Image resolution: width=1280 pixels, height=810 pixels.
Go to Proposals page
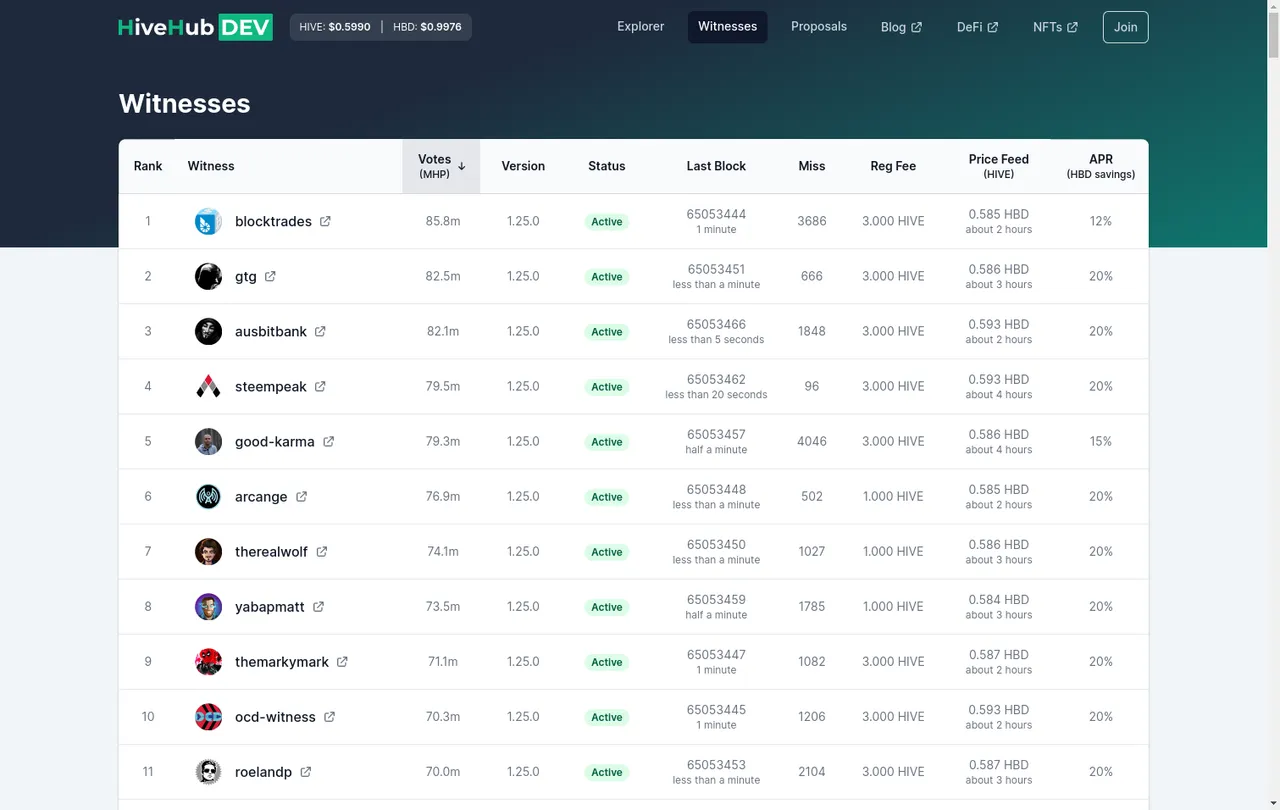819,27
